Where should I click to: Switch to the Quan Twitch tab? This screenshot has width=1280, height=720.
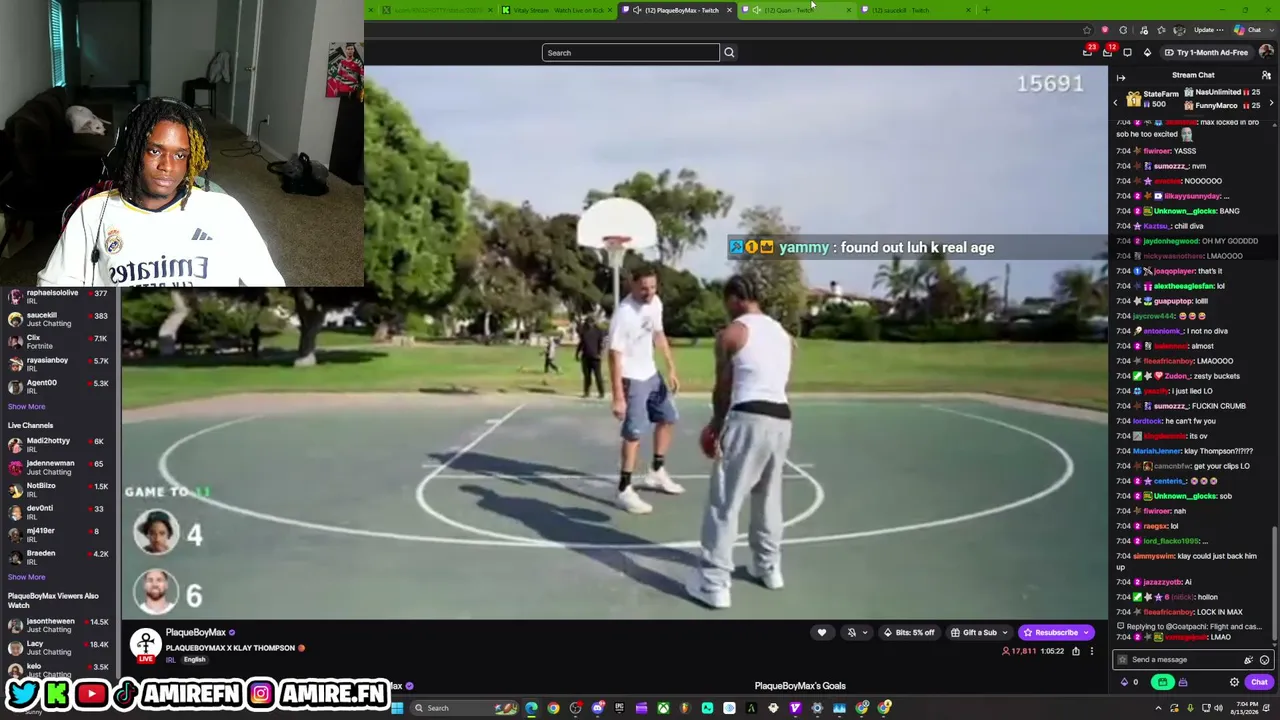point(795,10)
